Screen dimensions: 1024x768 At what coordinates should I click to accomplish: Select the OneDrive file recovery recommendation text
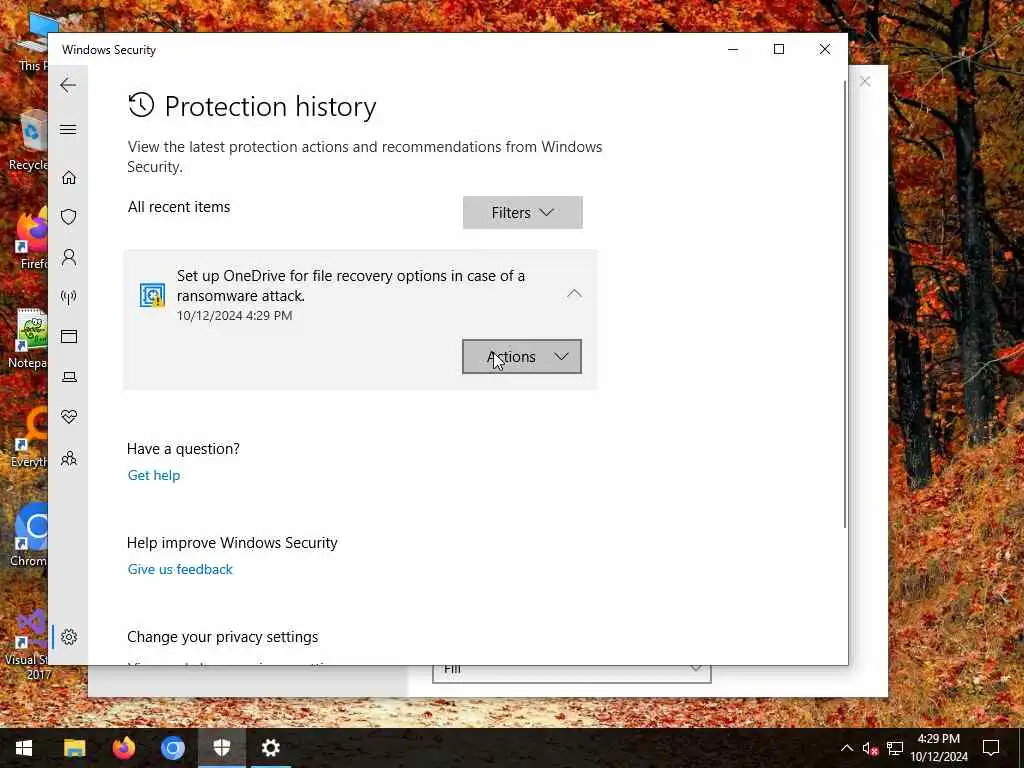click(351, 285)
